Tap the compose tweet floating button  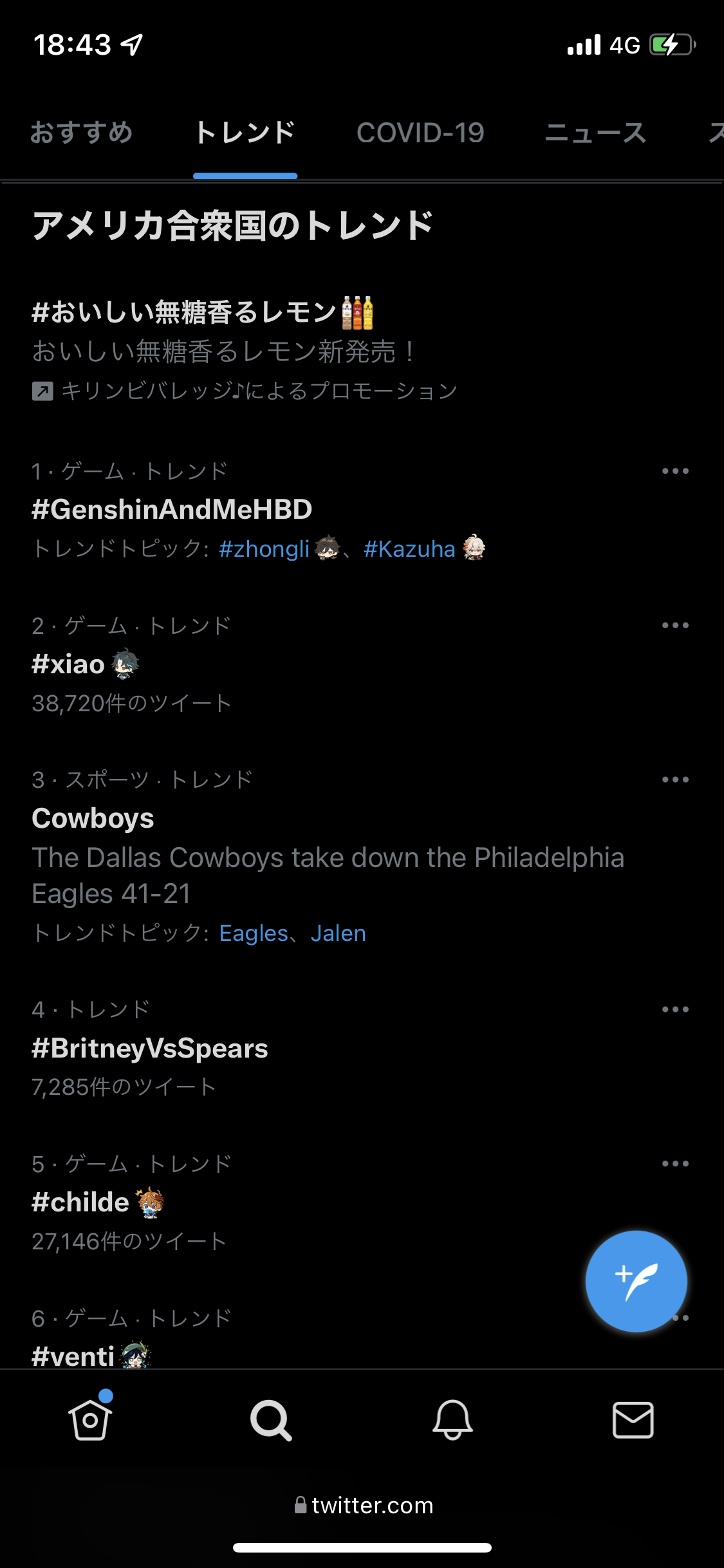(636, 1281)
